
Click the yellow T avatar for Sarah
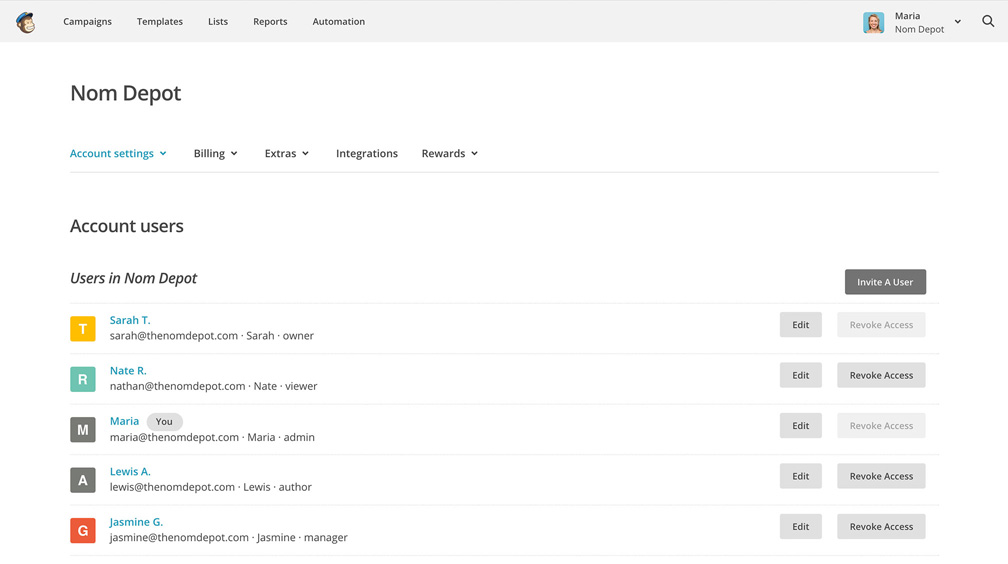coord(83,328)
